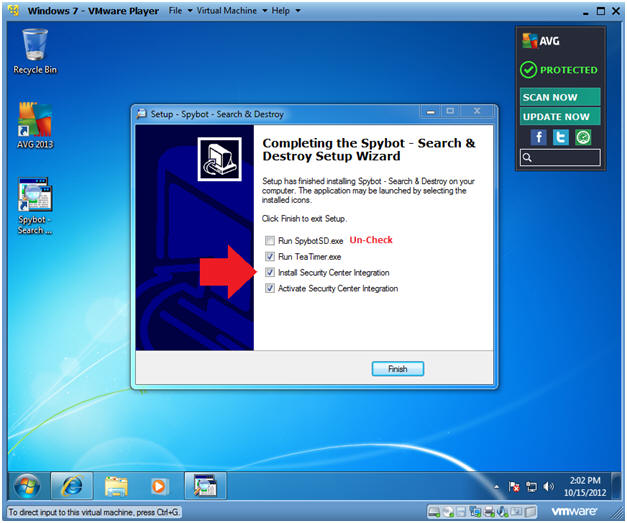
Task: Click the green PROTECTED checkmark icon
Action: click(528, 70)
